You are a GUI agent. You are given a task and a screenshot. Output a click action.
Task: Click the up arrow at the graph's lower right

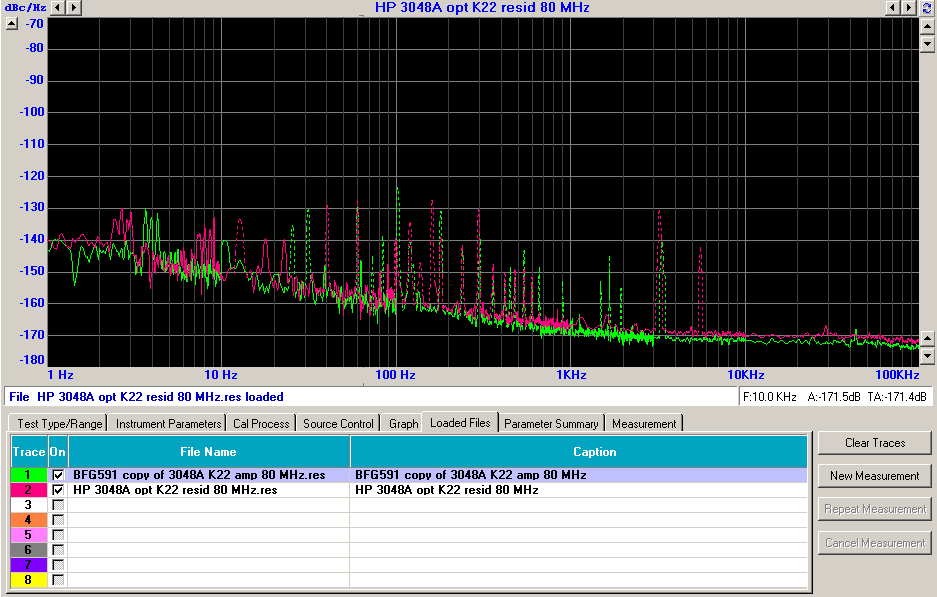tap(927, 339)
